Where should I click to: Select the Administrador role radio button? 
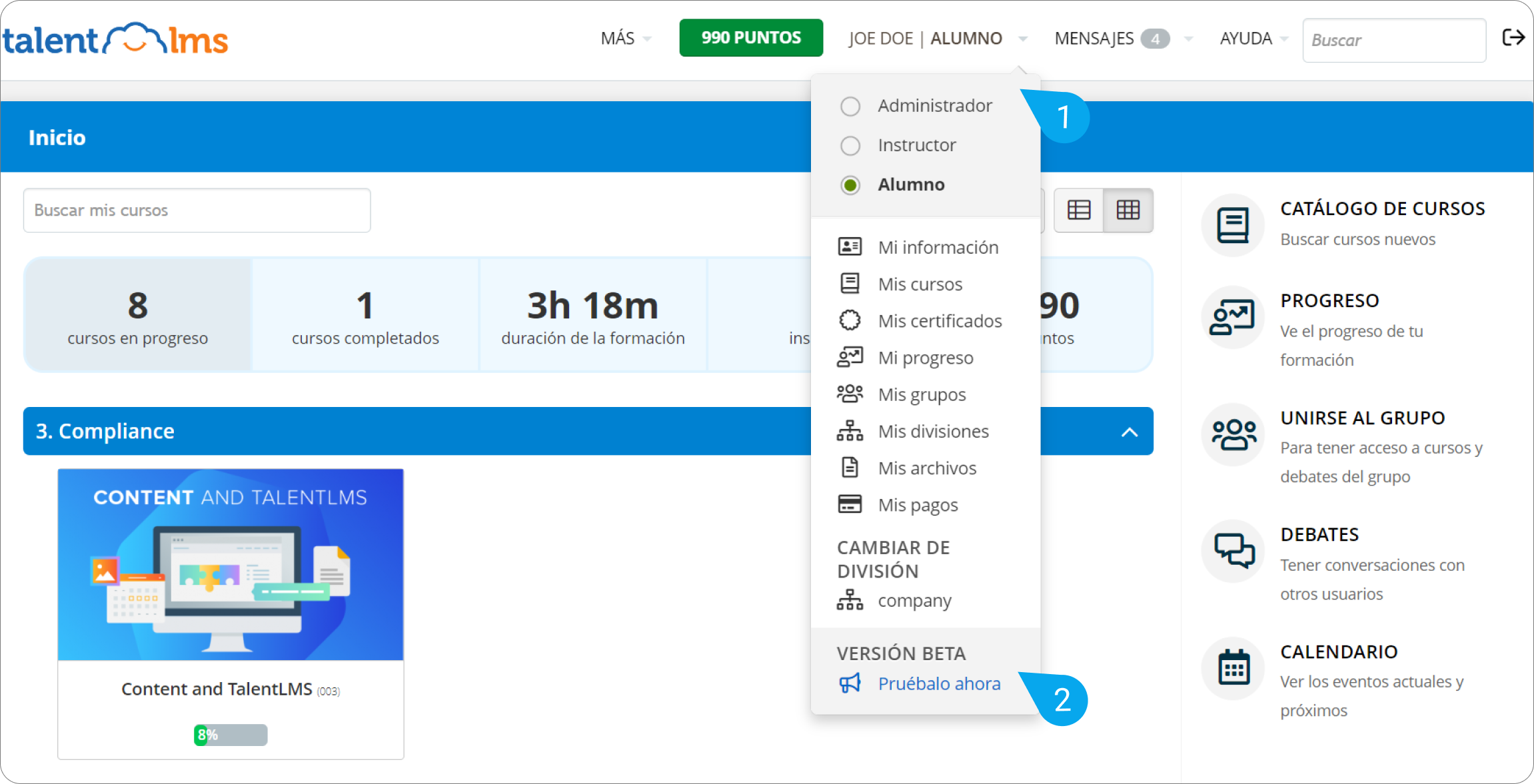(x=850, y=107)
